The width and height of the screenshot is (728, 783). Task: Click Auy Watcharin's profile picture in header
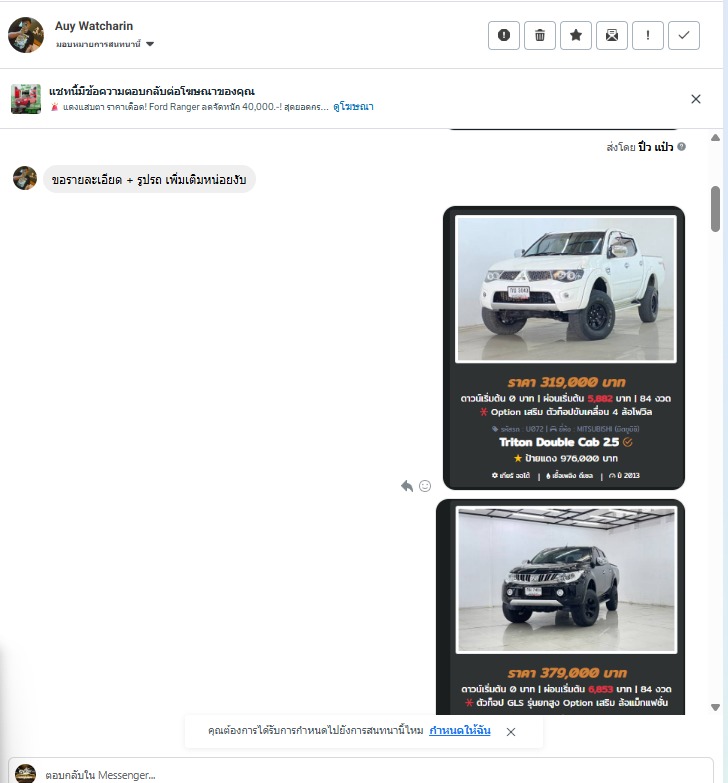pos(26,35)
